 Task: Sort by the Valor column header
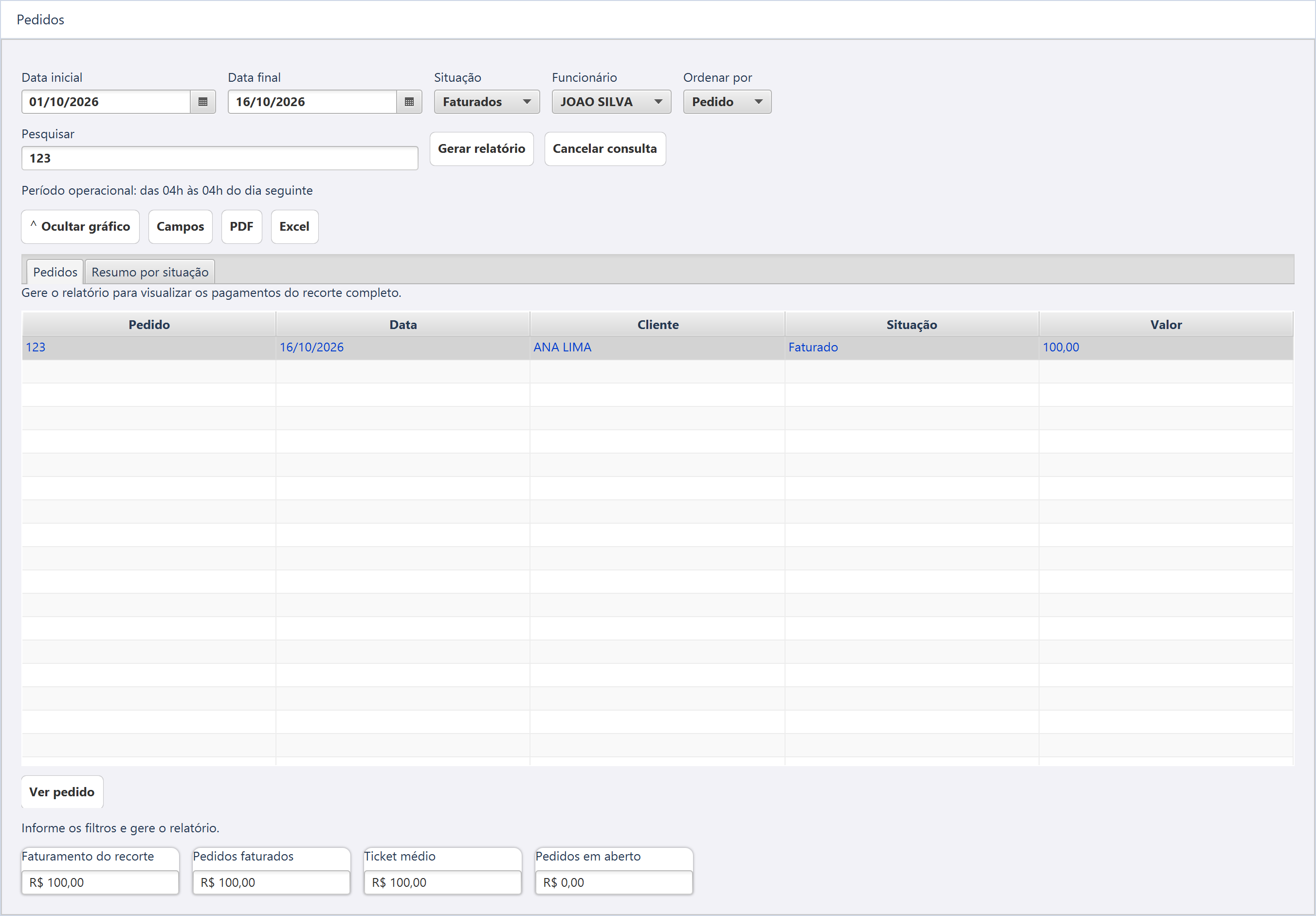pos(1166,325)
